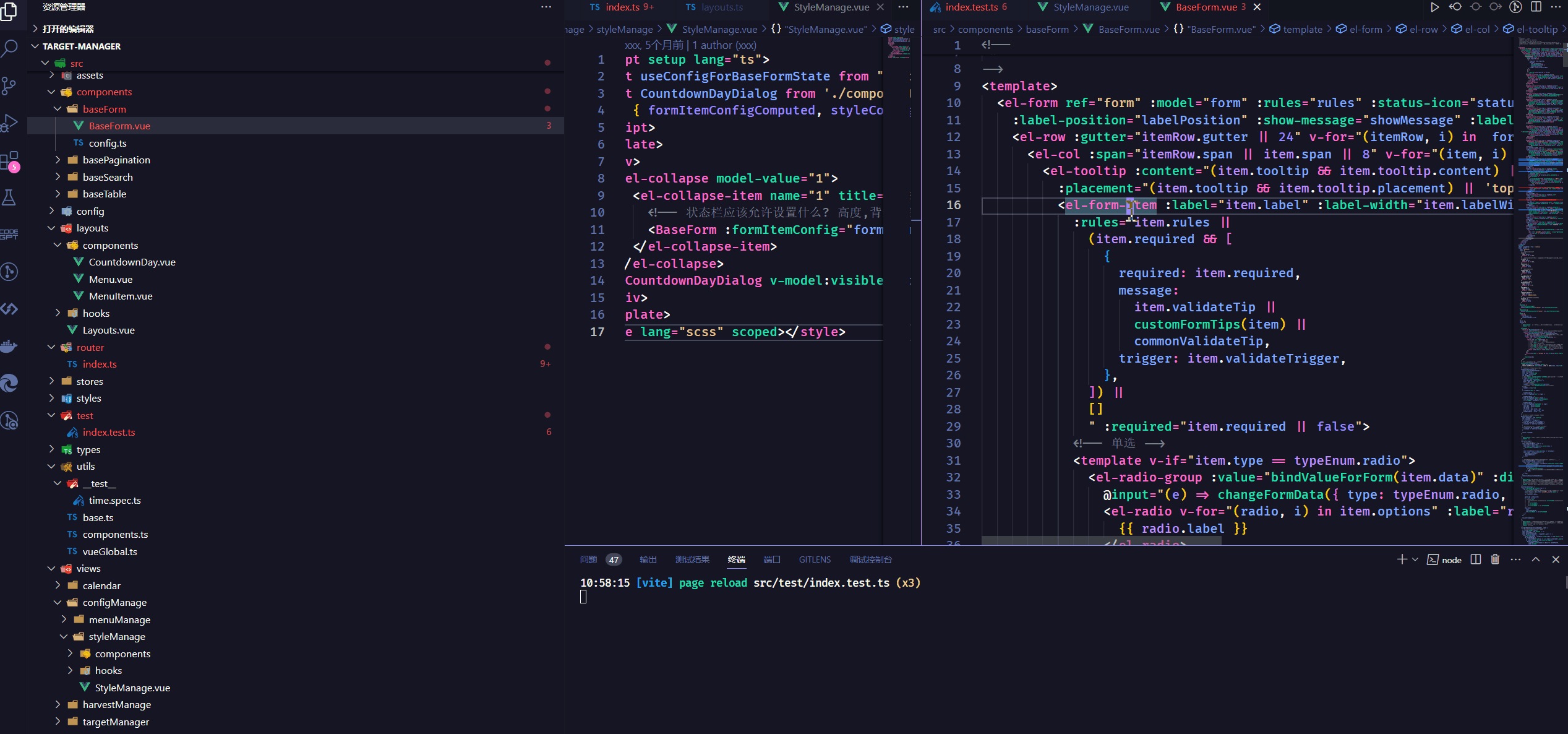
Task: Open the Docker extension view
Action: (x=10, y=345)
